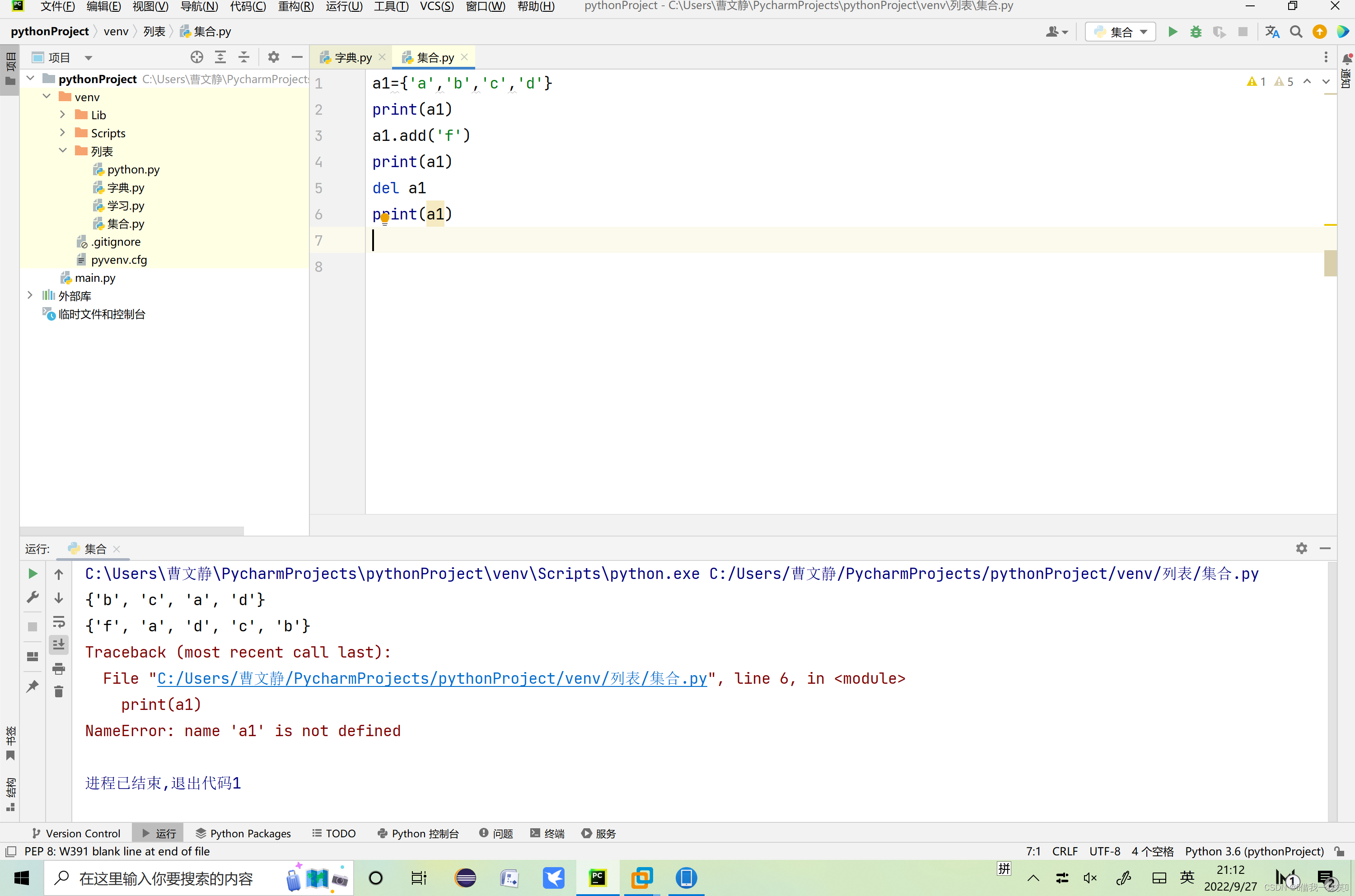Toggle scroll to end in console
1355x896 pixels.
[58, 645]
